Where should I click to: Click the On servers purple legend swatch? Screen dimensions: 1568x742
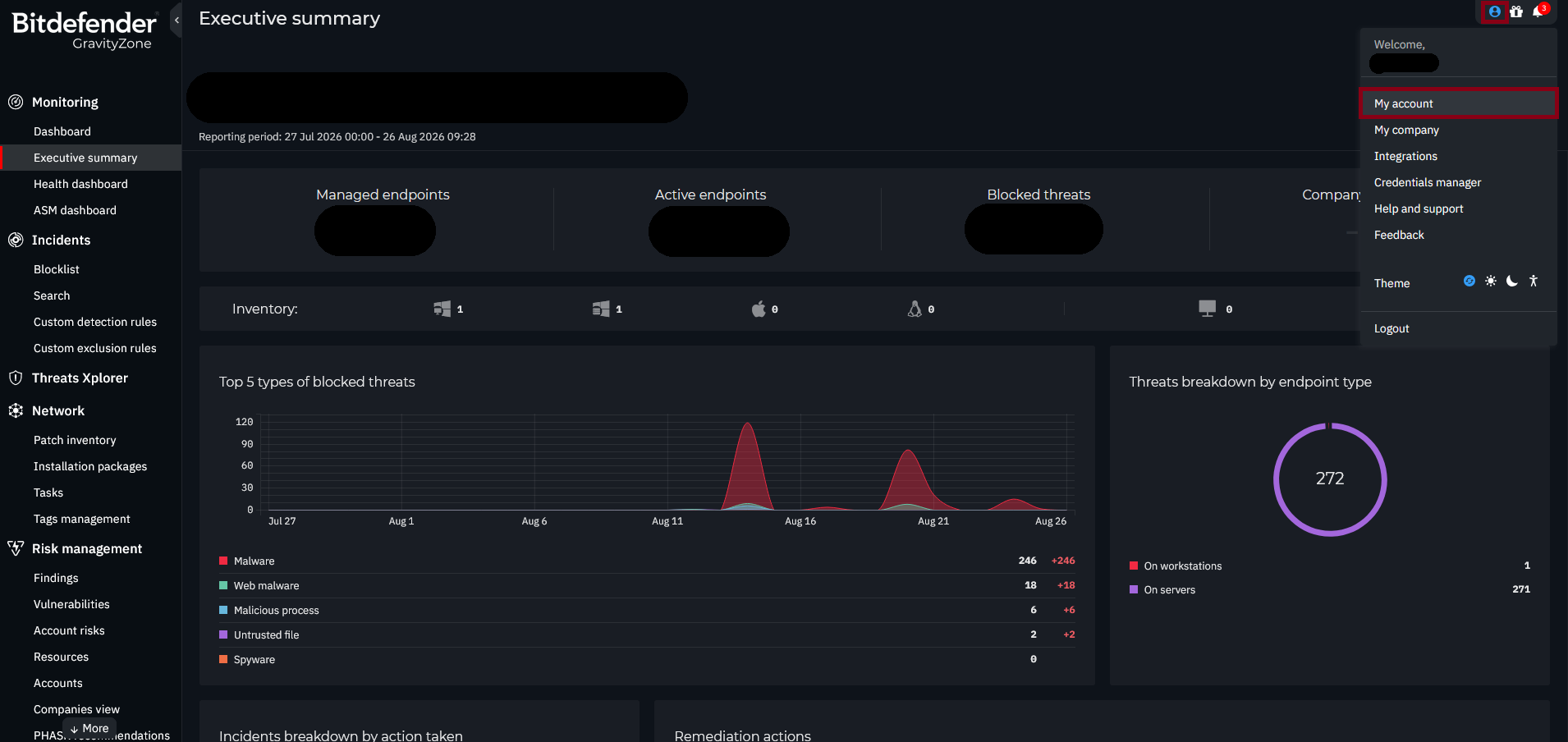[x=1134, y=589]
